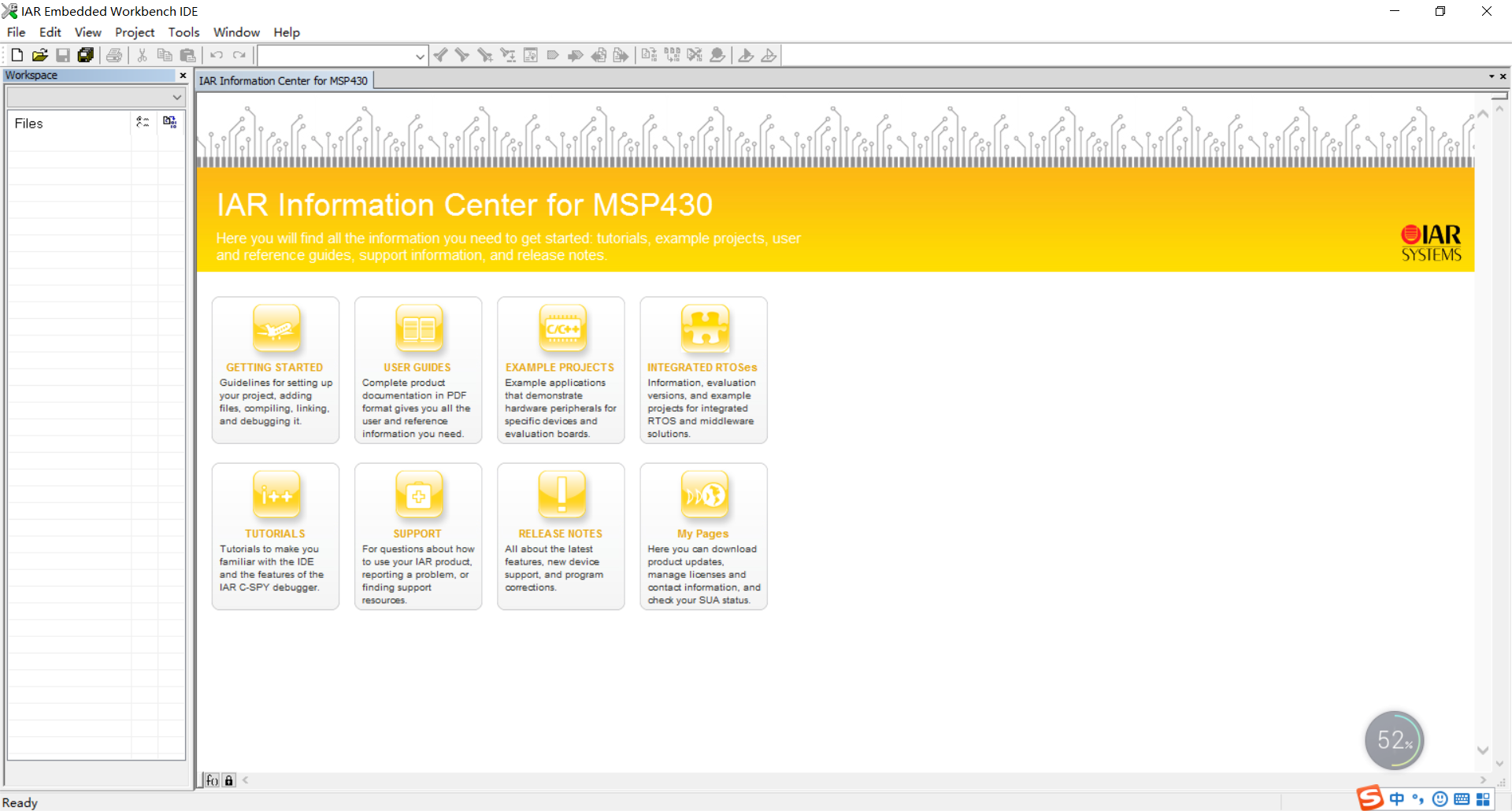The image size is (1512, 811).
Task: Click the lock icon below the document
Action: coord(229,780)
